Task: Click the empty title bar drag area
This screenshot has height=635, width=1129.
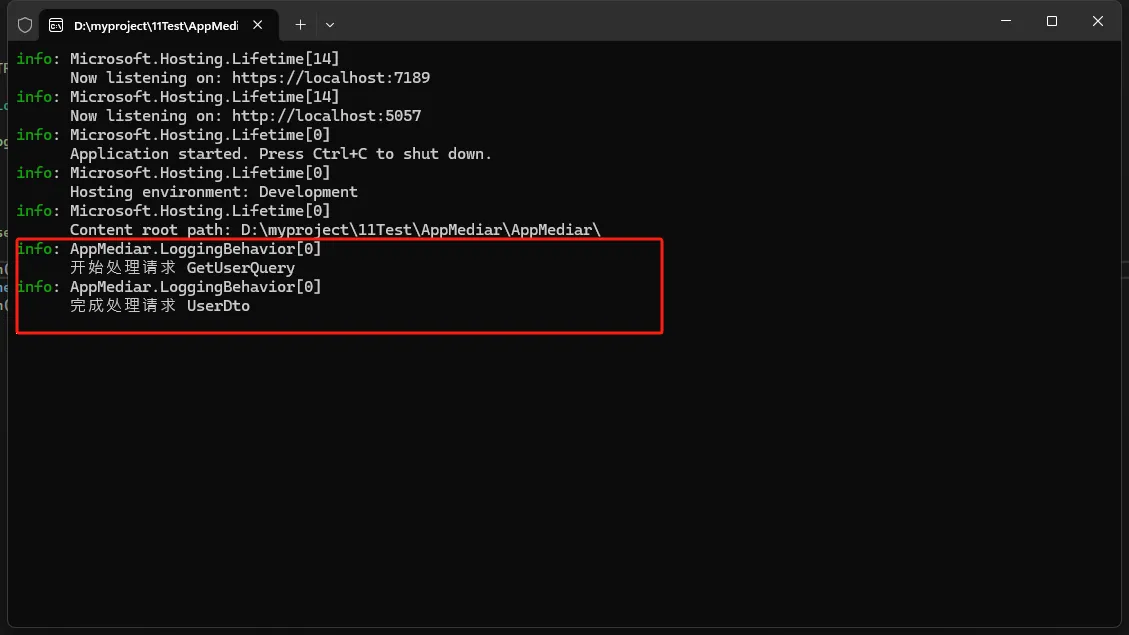Action: click(x=650, y=22)
